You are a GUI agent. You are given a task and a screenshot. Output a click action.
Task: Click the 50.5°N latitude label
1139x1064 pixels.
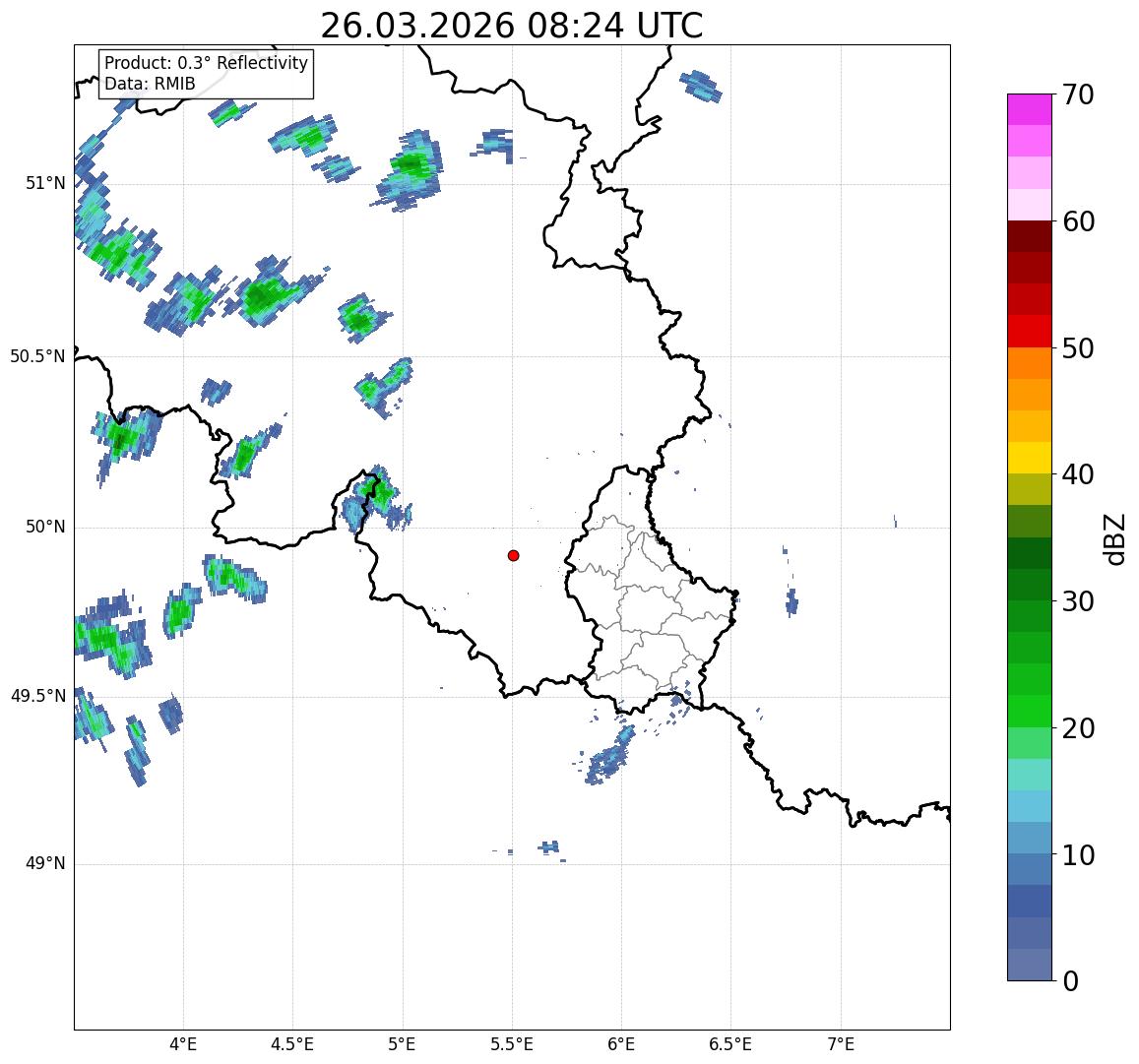[37, 356]
